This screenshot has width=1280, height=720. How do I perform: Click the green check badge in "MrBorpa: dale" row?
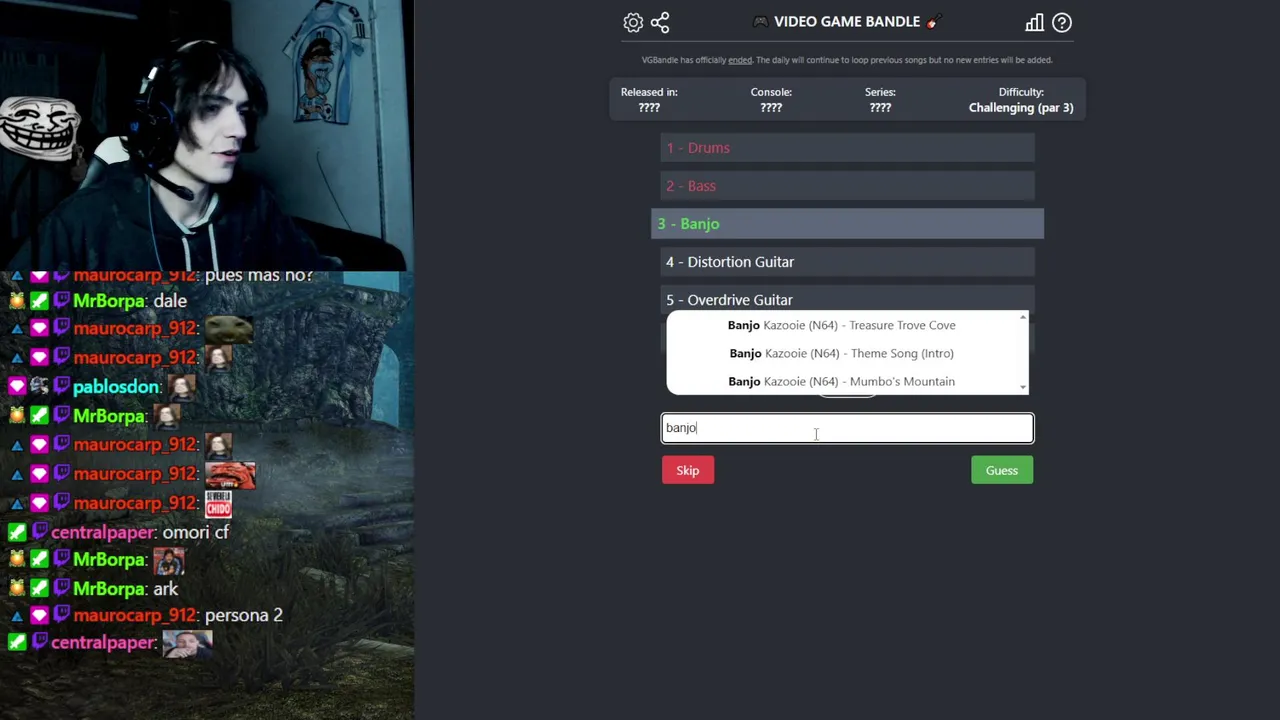click(x=39, y=301)
